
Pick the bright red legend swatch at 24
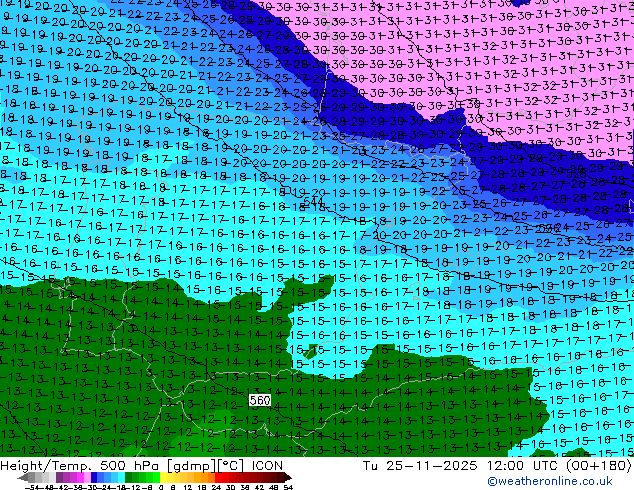[x=218, y=477]
